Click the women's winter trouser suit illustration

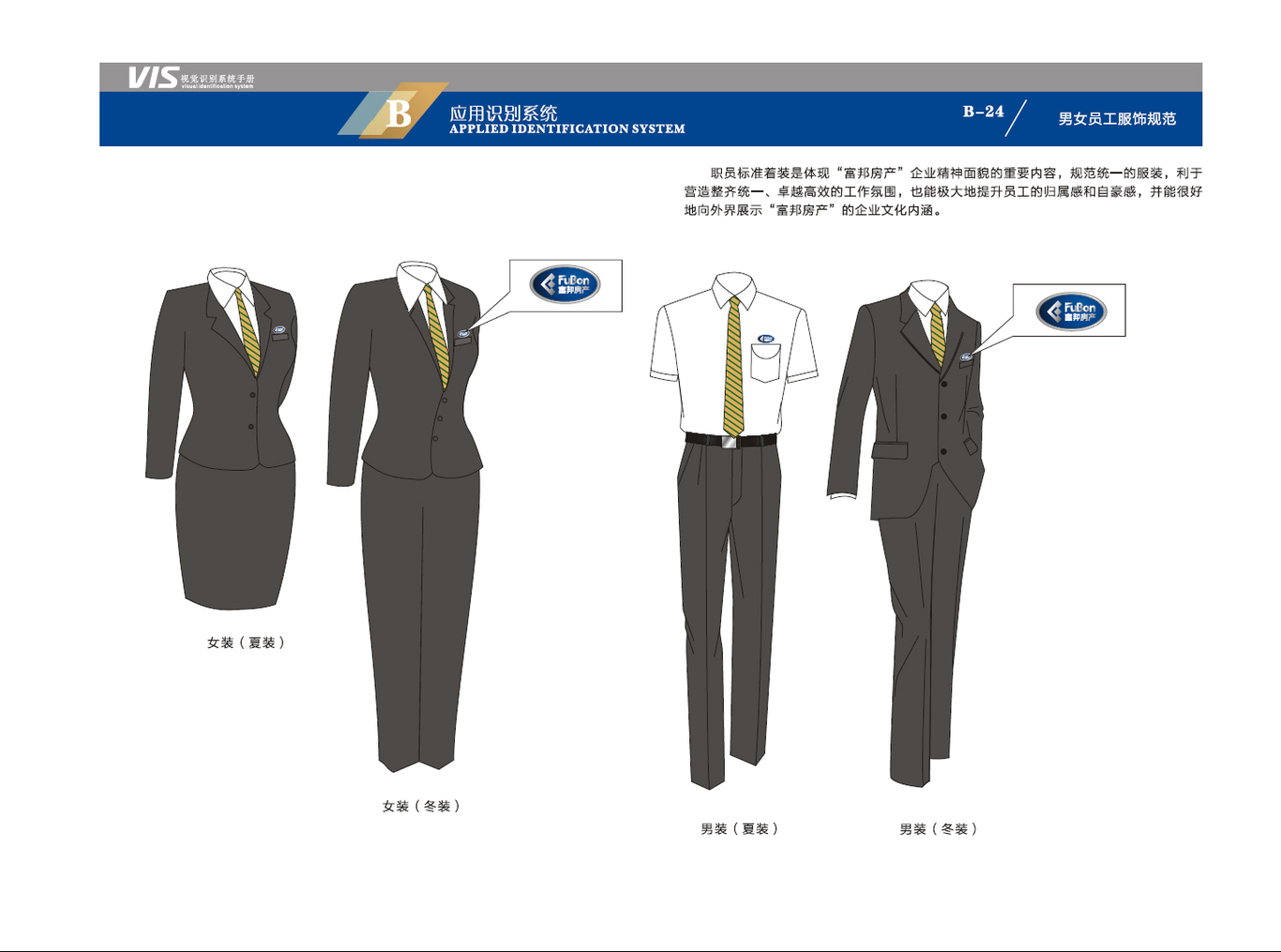tap(405, 516)
